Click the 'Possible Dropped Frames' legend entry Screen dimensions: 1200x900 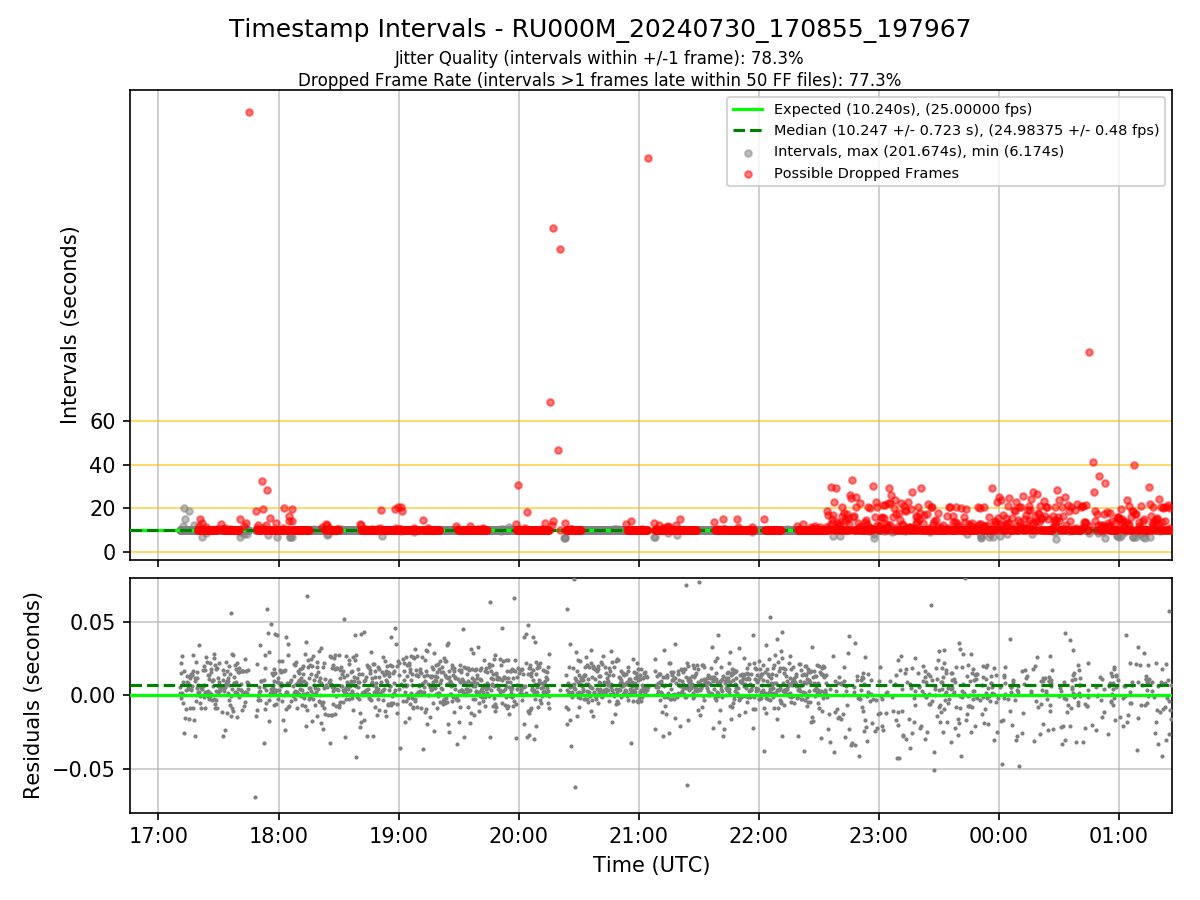click(866, 173)
